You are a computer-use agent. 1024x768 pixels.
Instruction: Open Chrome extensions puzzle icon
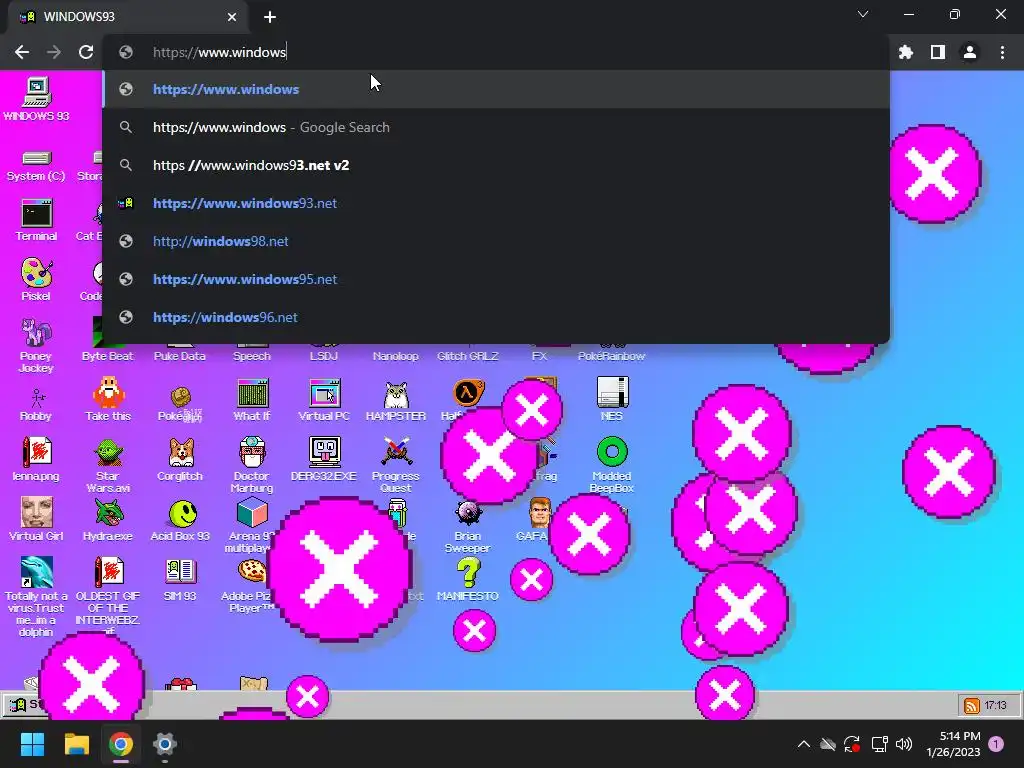coord(906,52)
